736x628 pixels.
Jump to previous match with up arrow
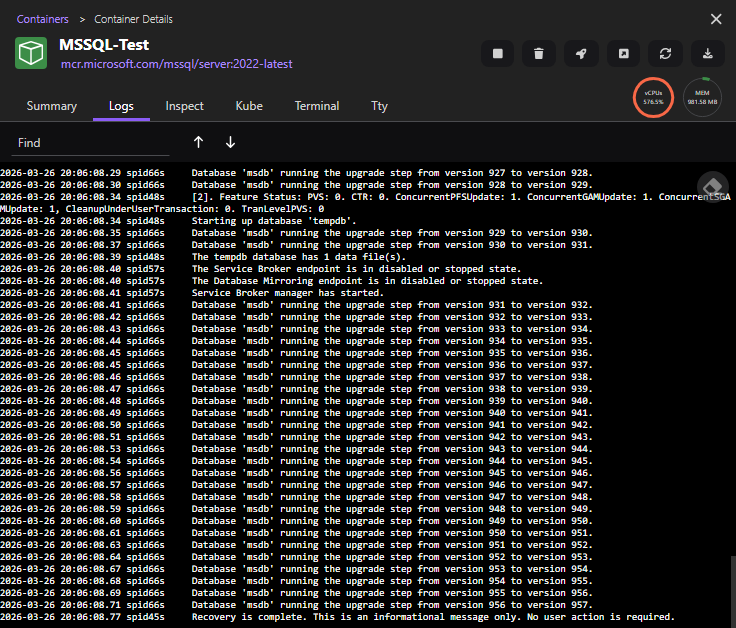199,142
